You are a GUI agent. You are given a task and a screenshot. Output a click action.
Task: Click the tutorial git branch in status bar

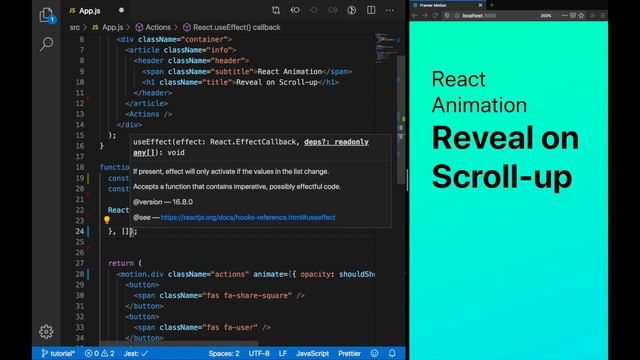[x=58, y=353]
